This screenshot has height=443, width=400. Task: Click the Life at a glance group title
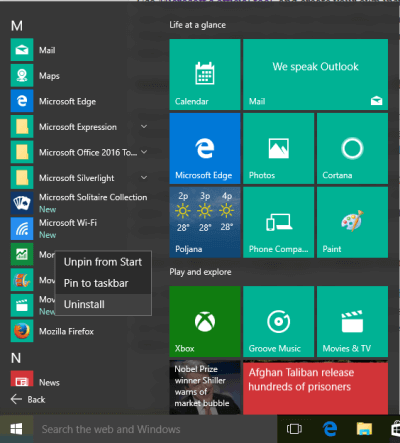coord(197,25)
